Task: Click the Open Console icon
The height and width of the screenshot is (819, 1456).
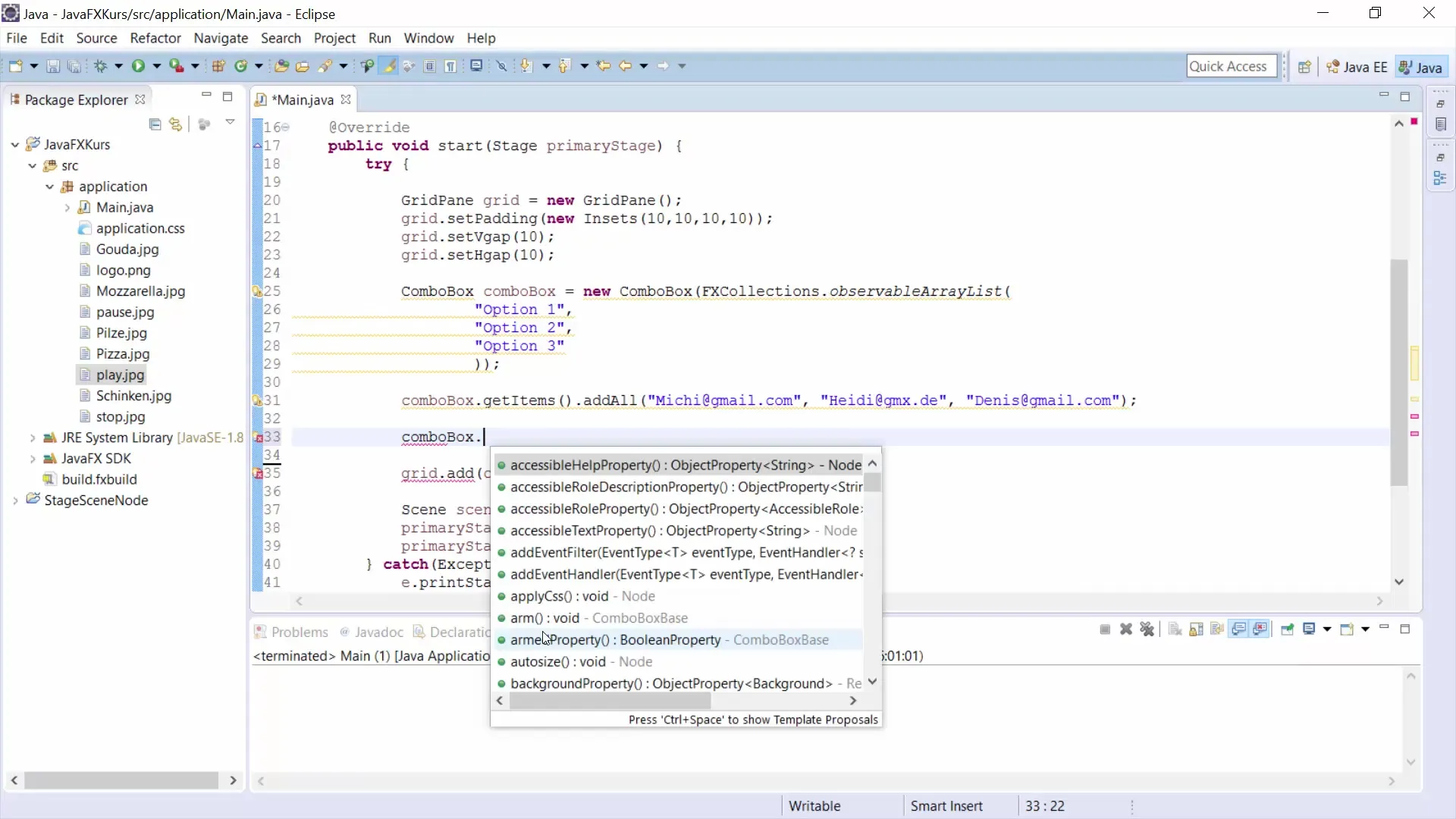Action: point(1347,629)
